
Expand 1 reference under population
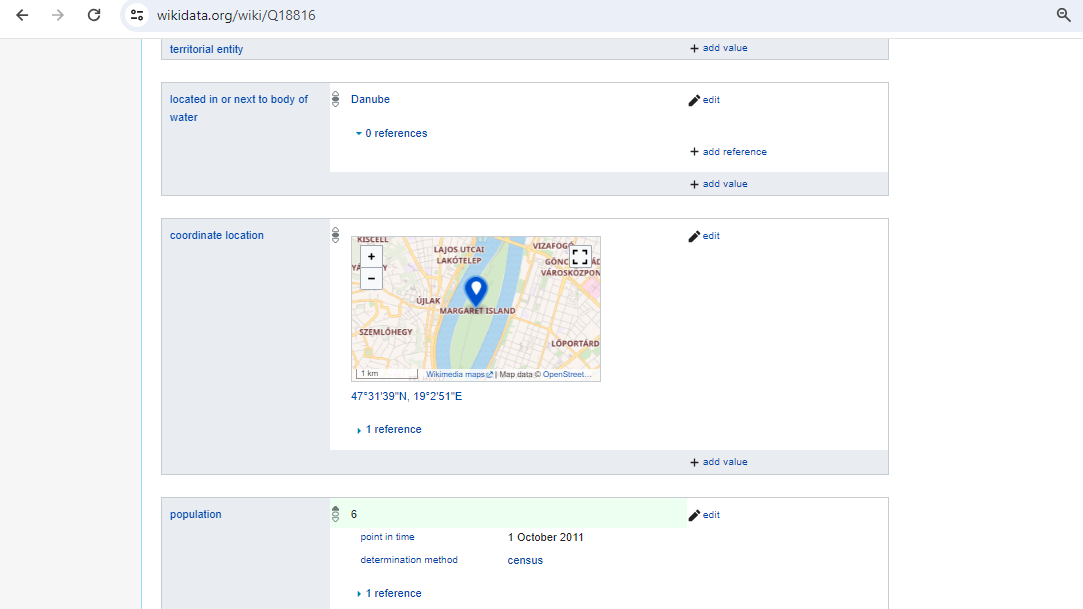click(x=391, y=593)
